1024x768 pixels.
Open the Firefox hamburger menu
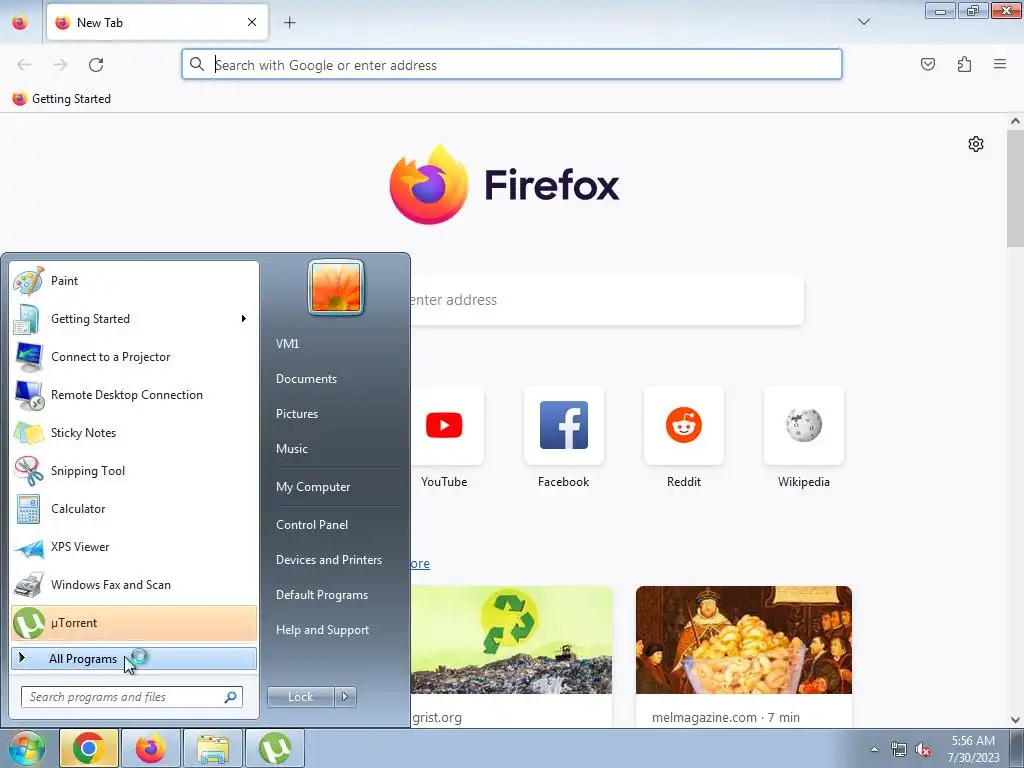click(1000, 64)
